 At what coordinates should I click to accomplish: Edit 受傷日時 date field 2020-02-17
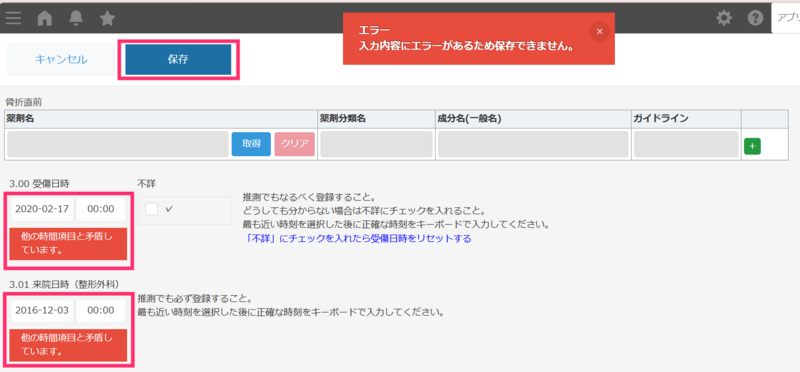pyautogui.click(x=42, y=209)
